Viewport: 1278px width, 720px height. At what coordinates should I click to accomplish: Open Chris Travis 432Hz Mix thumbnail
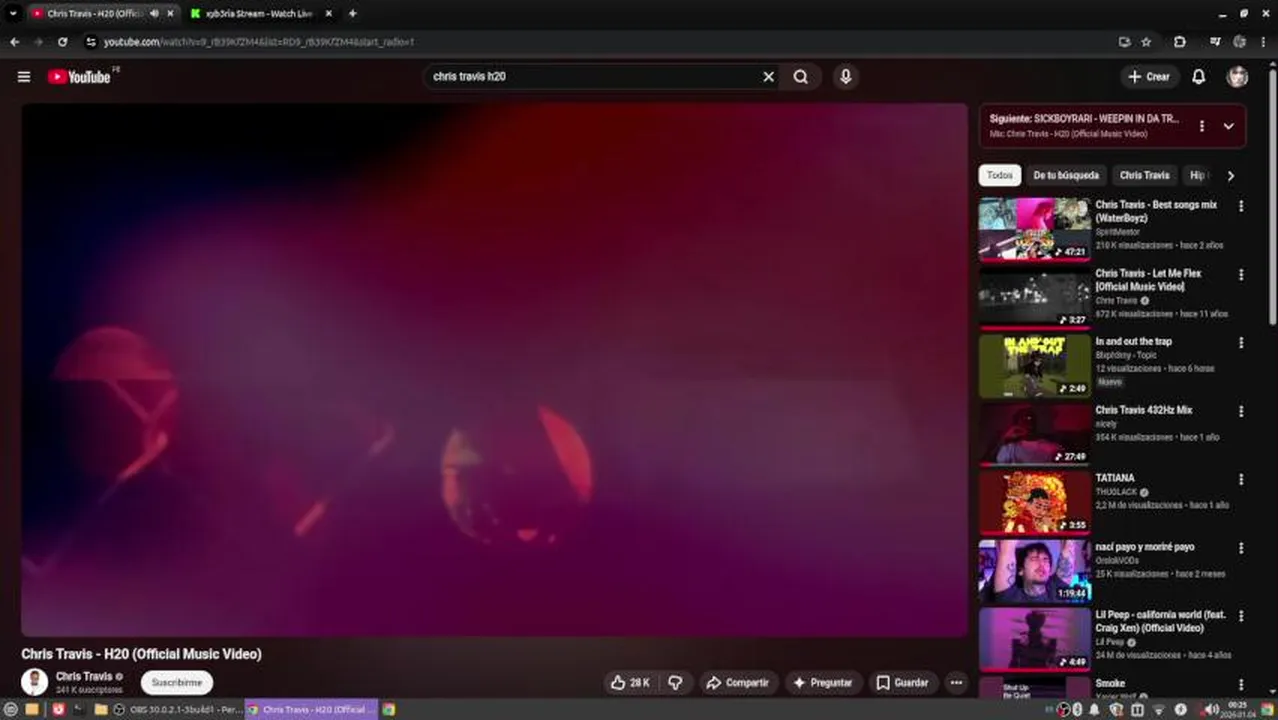click(x=1034, y=434)
